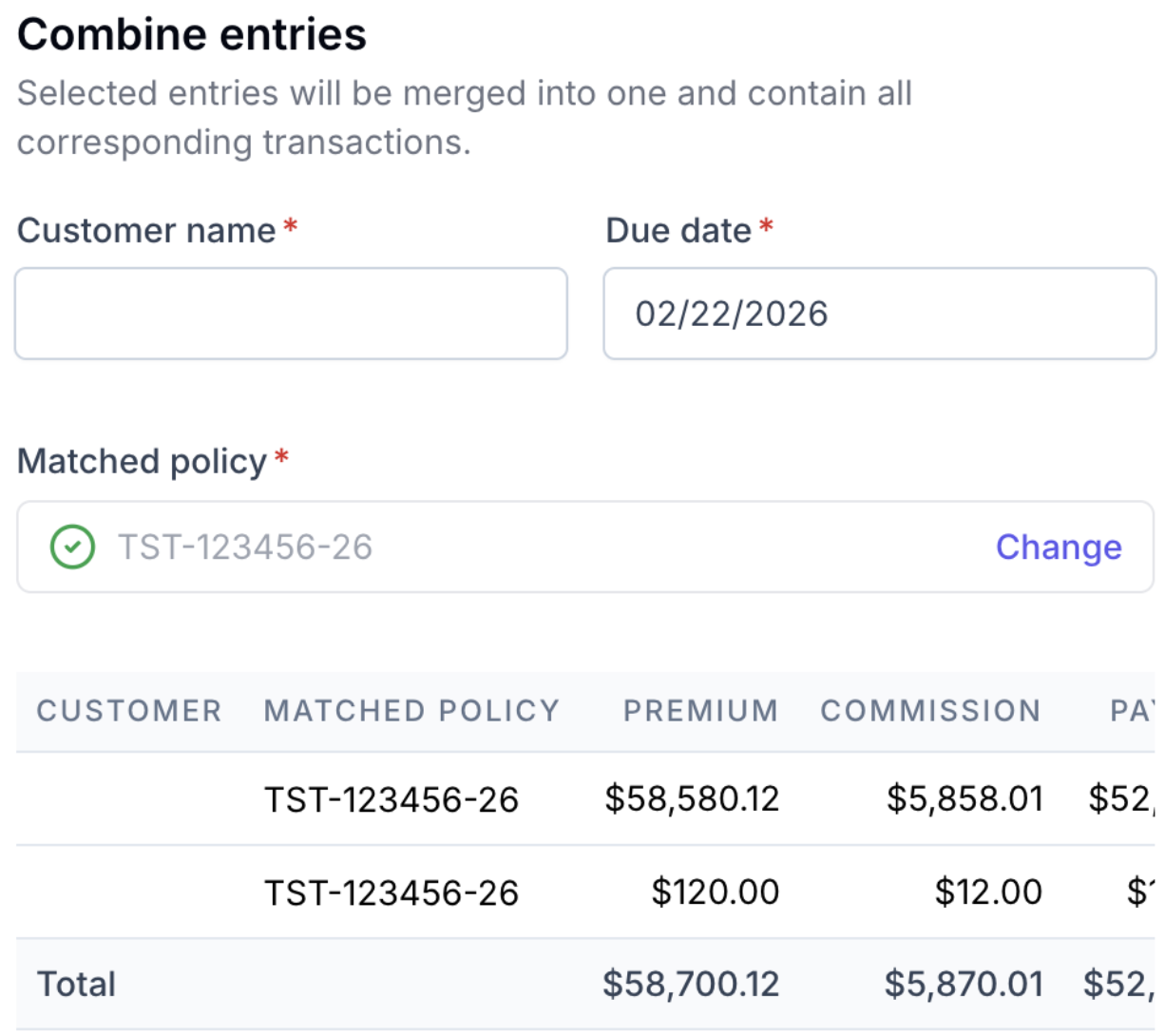Click the CUSTOMER column header
The height and width of the screenshot is (1036, 1165).
coord(129,711)
